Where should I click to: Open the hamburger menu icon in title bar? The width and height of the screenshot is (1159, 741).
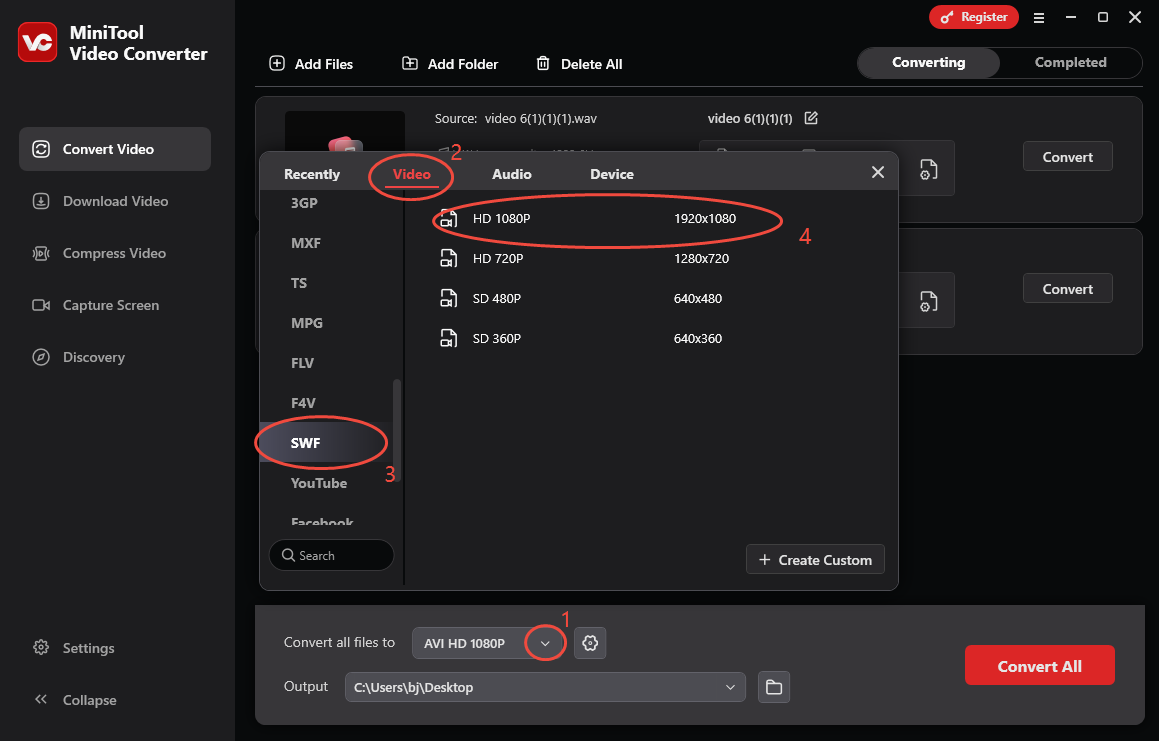(x=1039, y=18)
